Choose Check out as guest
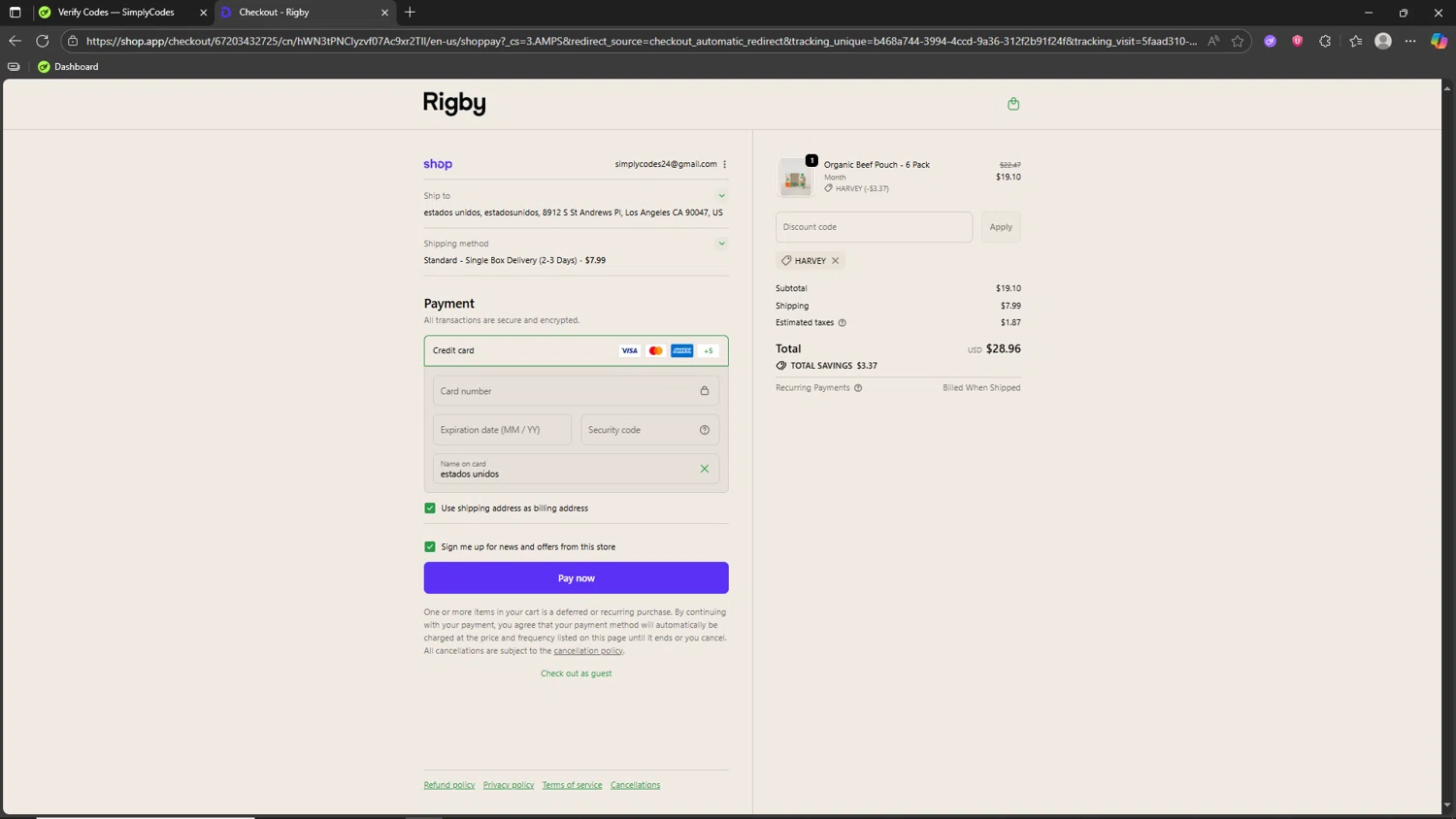The width and height of the screenshot is (1456, 819). coord(576,673)
